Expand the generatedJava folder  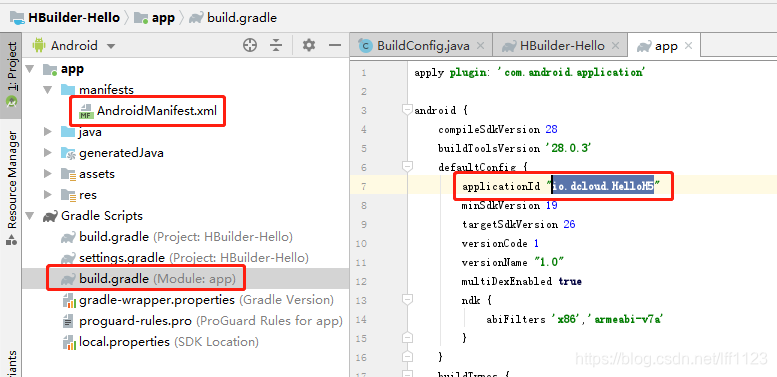coord(48,153)
